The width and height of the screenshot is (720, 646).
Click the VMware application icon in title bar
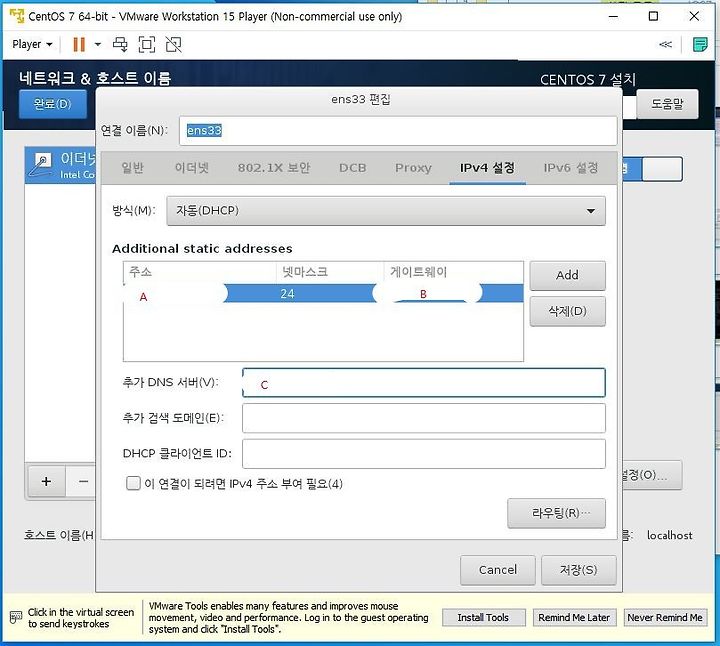[17, 16]
